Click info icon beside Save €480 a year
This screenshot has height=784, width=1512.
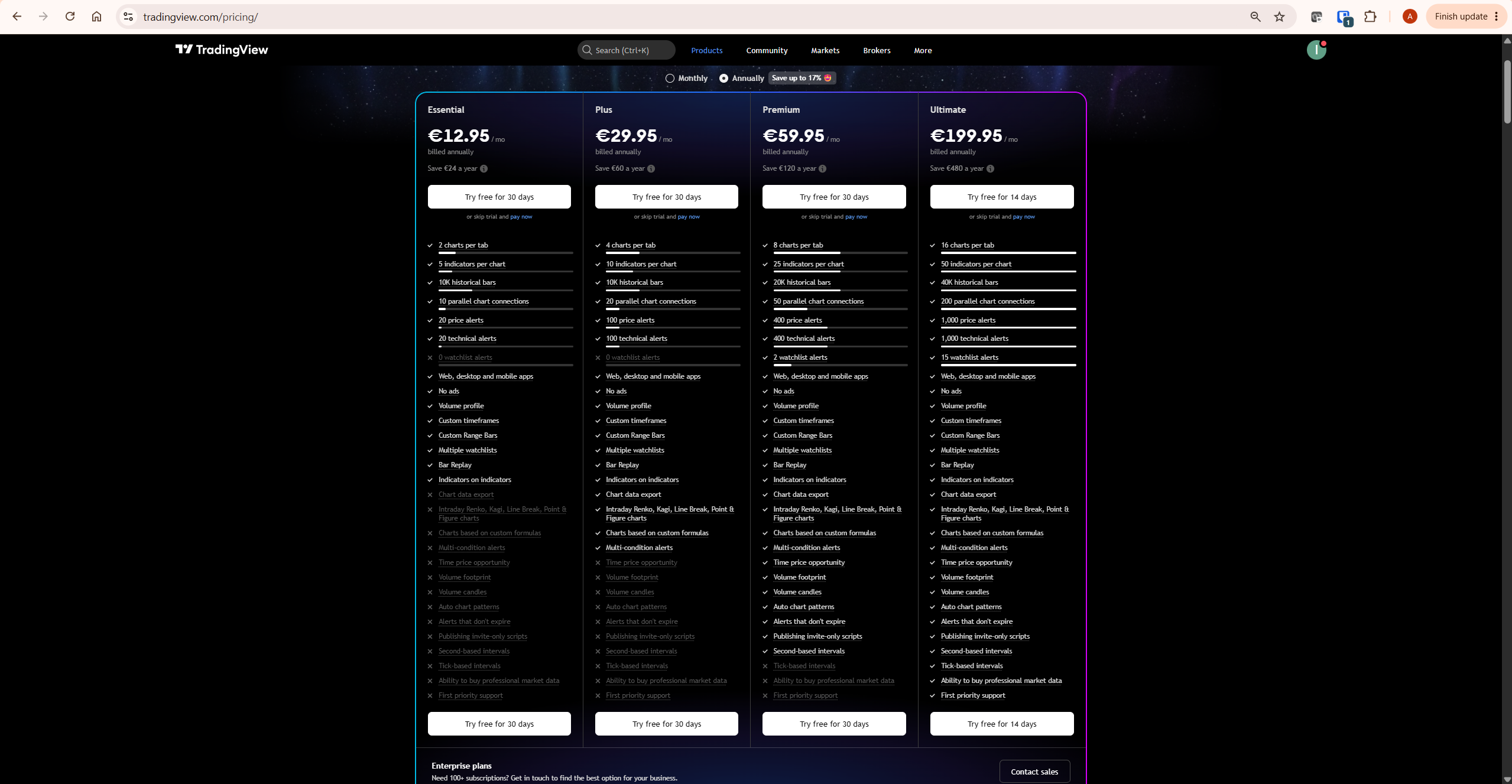(990, 169)
